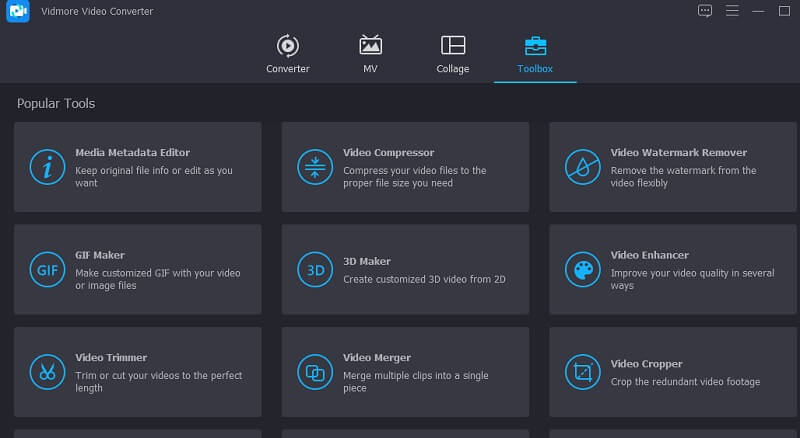Screen dimensions: 800x438
Task: Launch the Video Enhancer tool title
Action: point(649,255)
